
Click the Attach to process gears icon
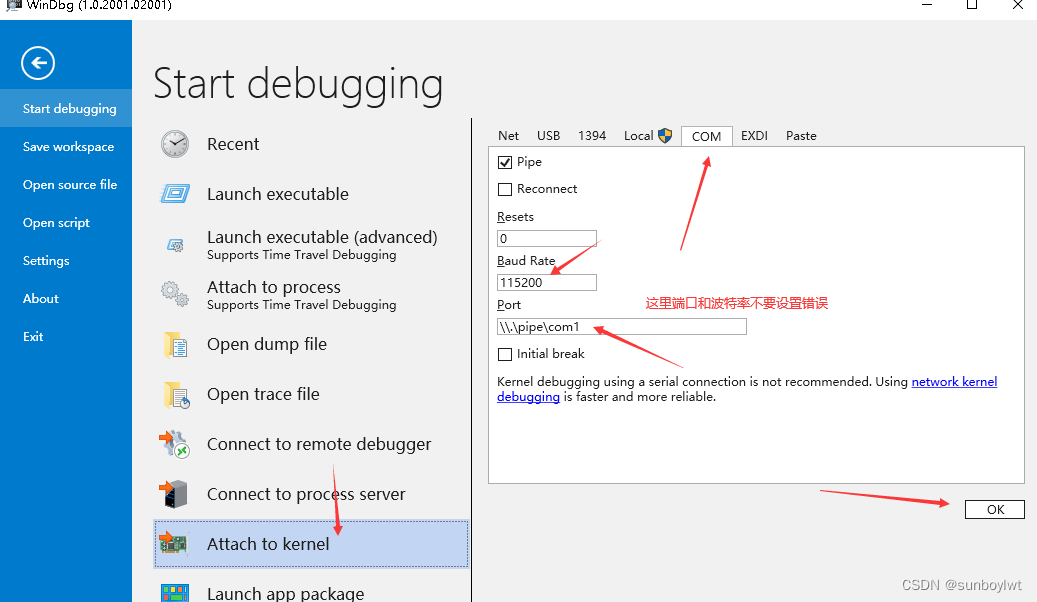[x=175, y=294]
